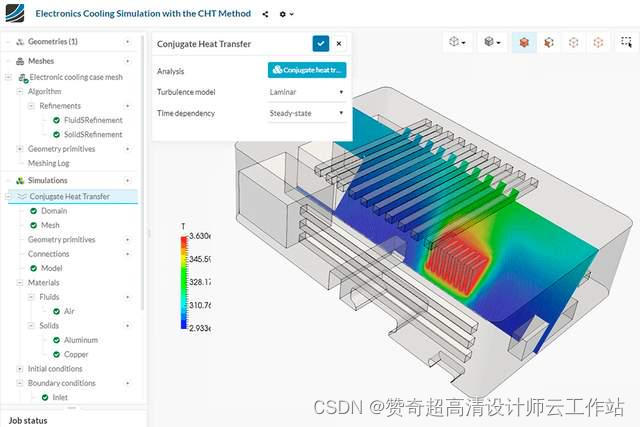Enable box selection tool
Viewport: 640px width, 427px height.
(626, 42)
